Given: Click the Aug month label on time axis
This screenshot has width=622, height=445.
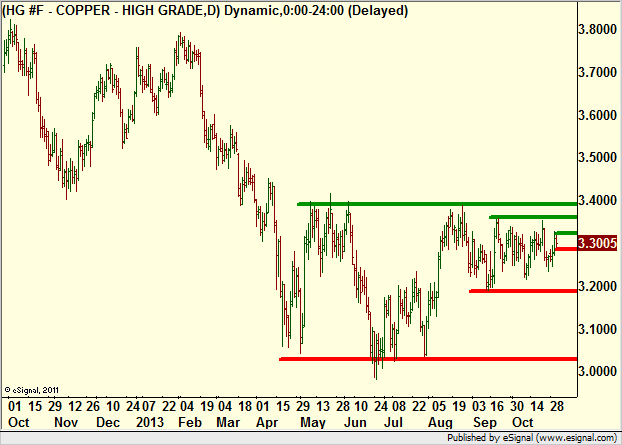Looking at the screenshot, I should (x=440, y=422).
